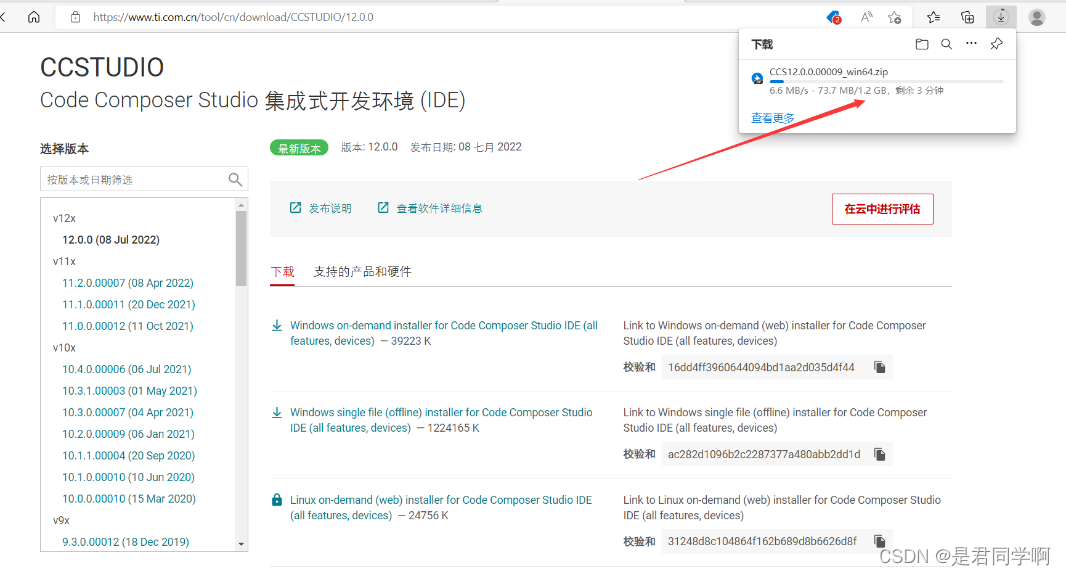Viewport: 1066px width, 576px height.
Task: Select version 10.1.0.00010 (10 Jun 2020)
Action: click(128, 477)
